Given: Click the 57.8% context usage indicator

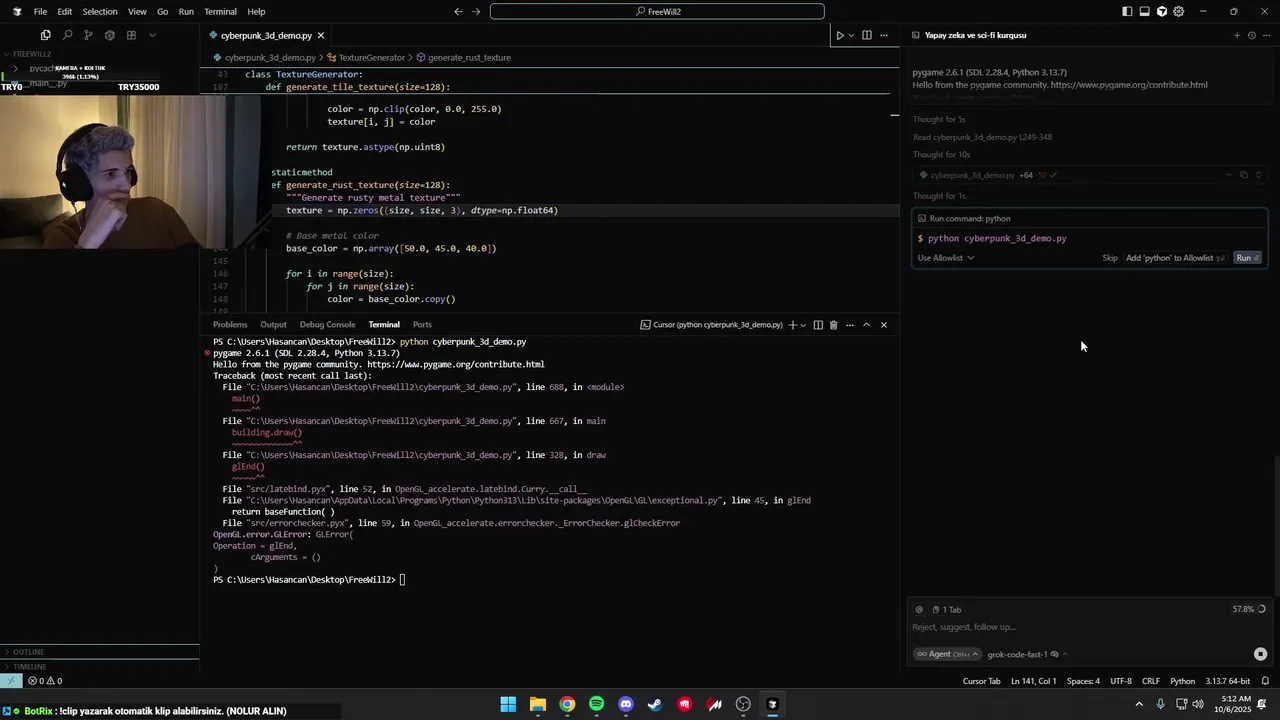Looking at the screenshot, I should 1249,609.
